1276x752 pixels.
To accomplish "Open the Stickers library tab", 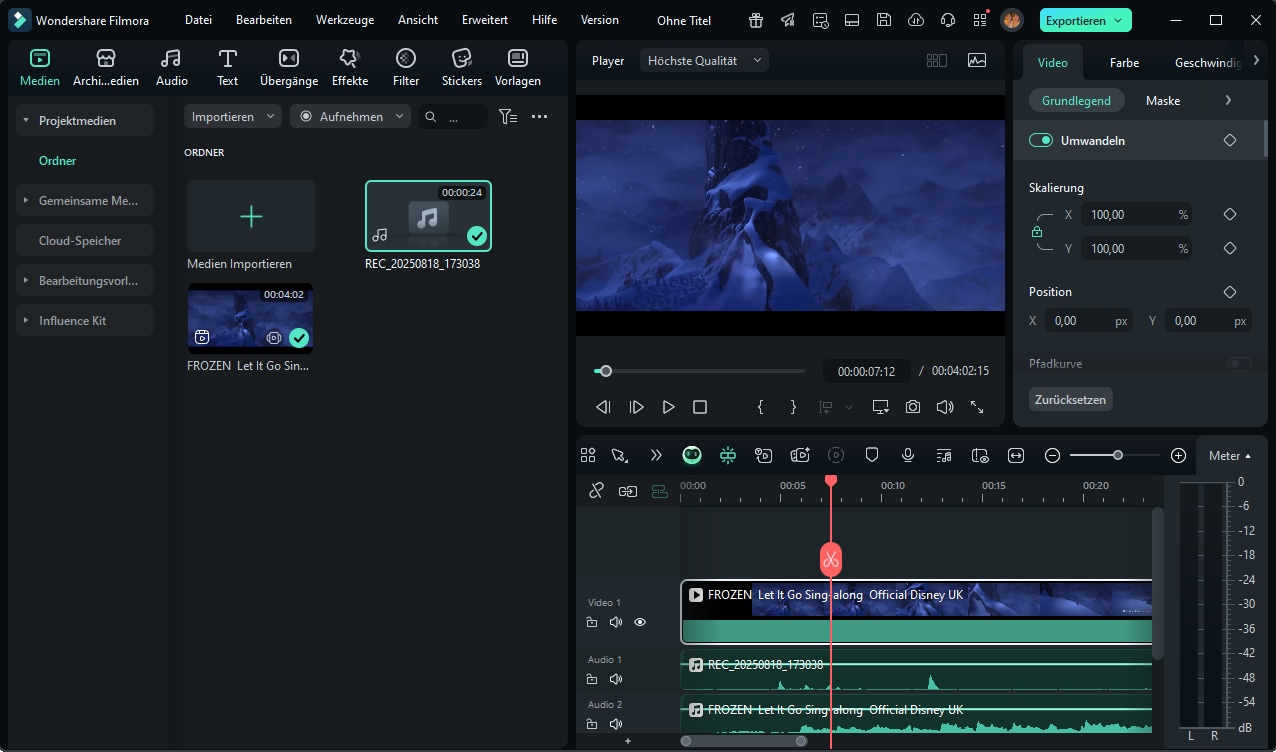I will point(461,67).
